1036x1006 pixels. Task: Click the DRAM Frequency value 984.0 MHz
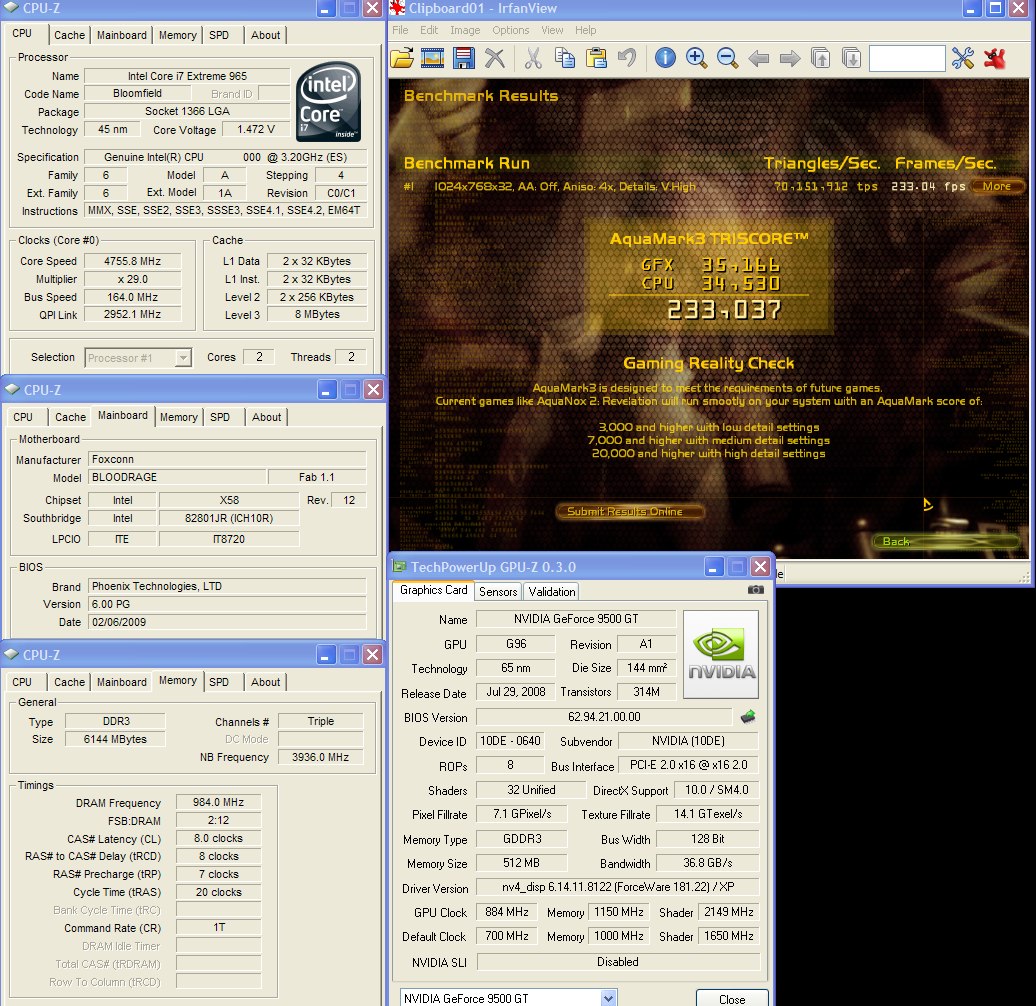coord(218,802)
